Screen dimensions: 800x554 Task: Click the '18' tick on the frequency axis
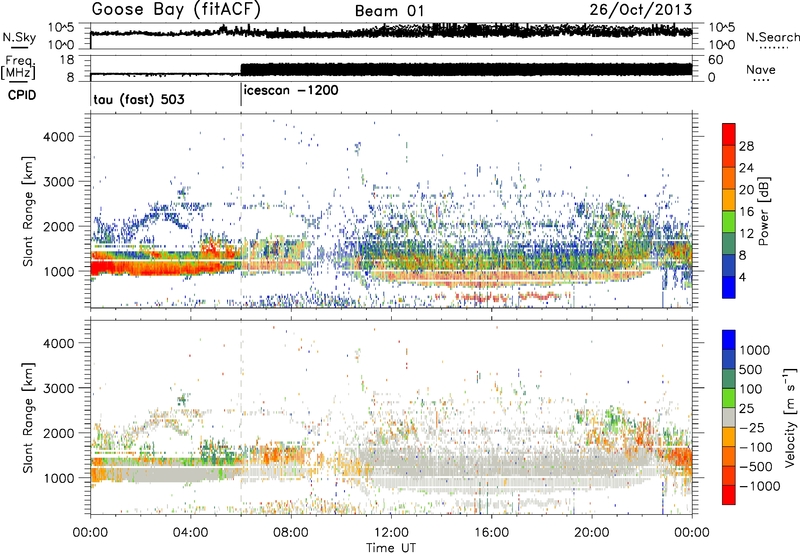tap(66, 60)
